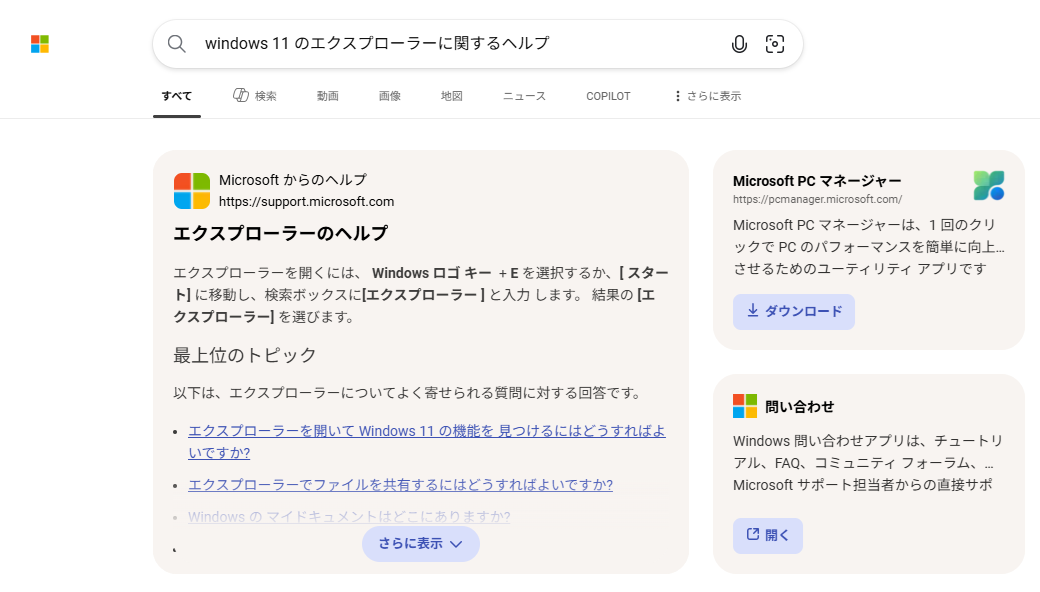
Task: Open visual search camera icon
Action: [x=775, y=44]
